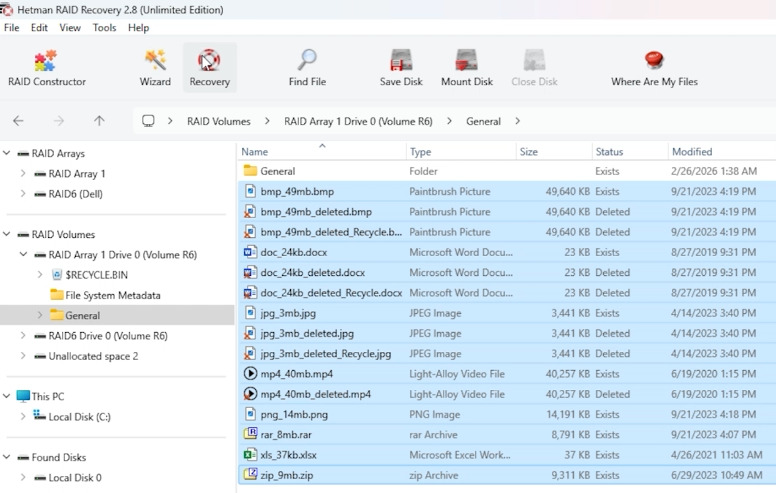Click the Recovery toolbar button
Viewport: 776px width, 493px height.
[209, 68]
